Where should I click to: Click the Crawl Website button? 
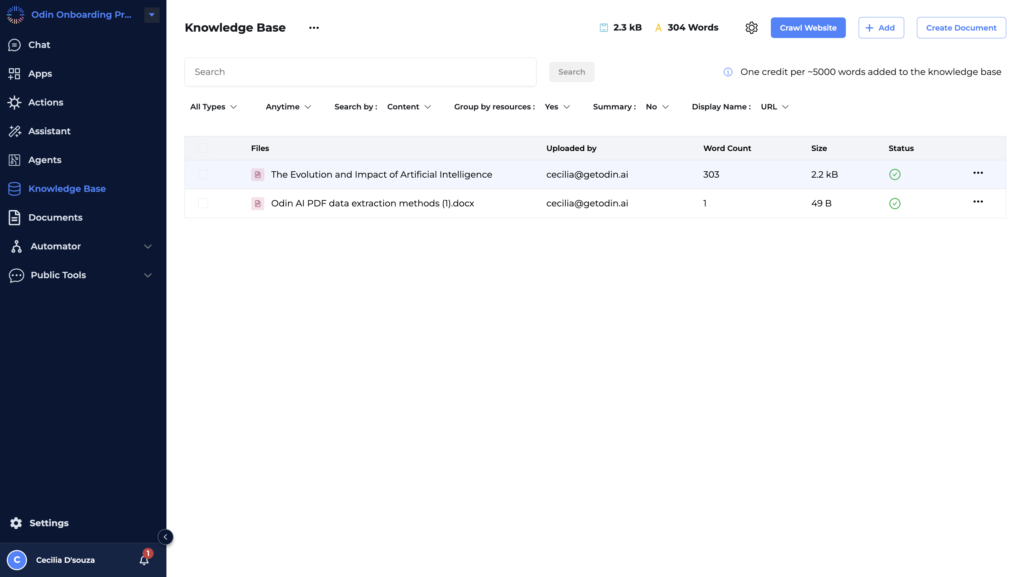[x=807, y=27]
